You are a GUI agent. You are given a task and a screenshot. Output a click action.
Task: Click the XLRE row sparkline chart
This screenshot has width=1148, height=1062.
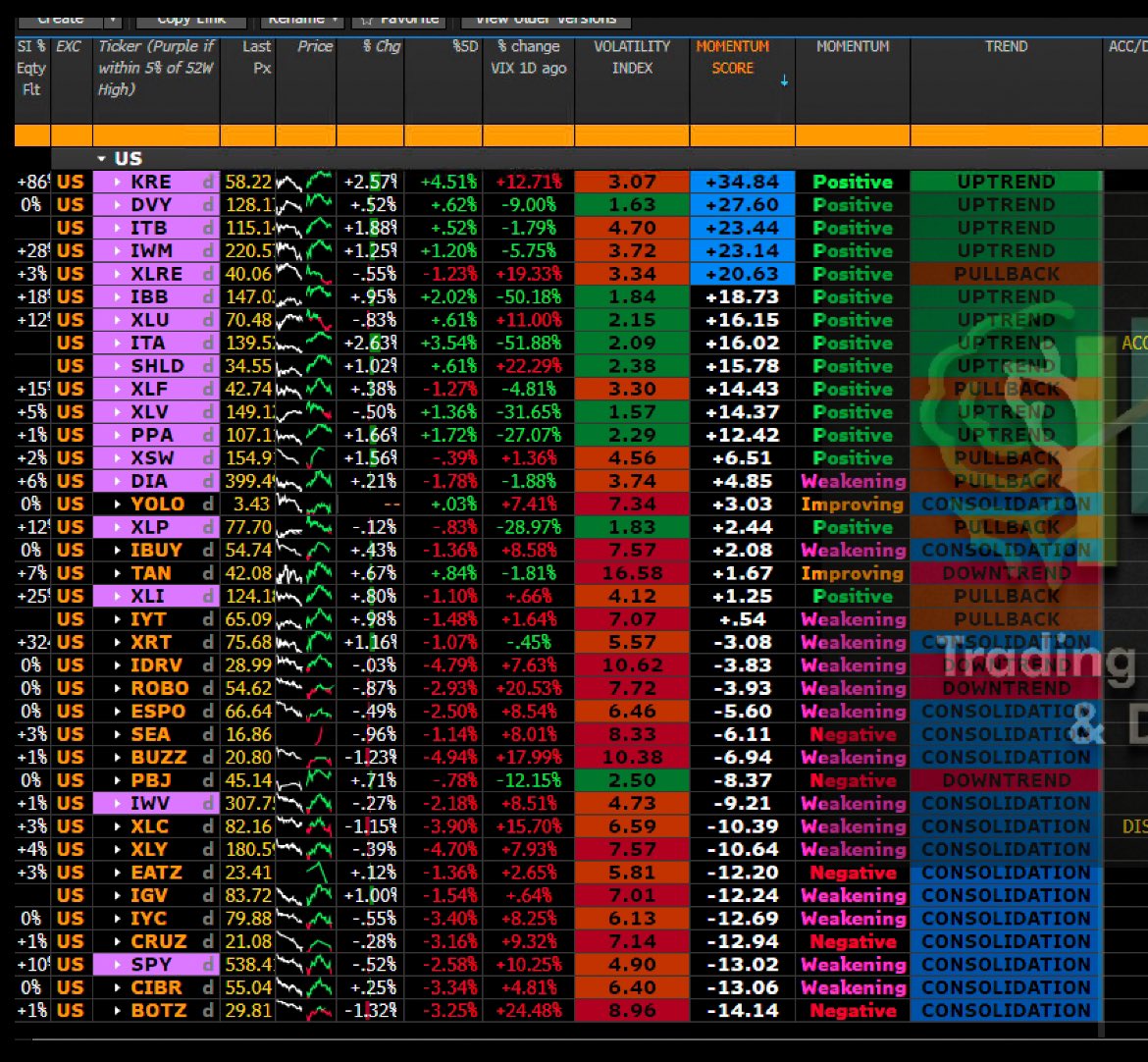[305, 274]
